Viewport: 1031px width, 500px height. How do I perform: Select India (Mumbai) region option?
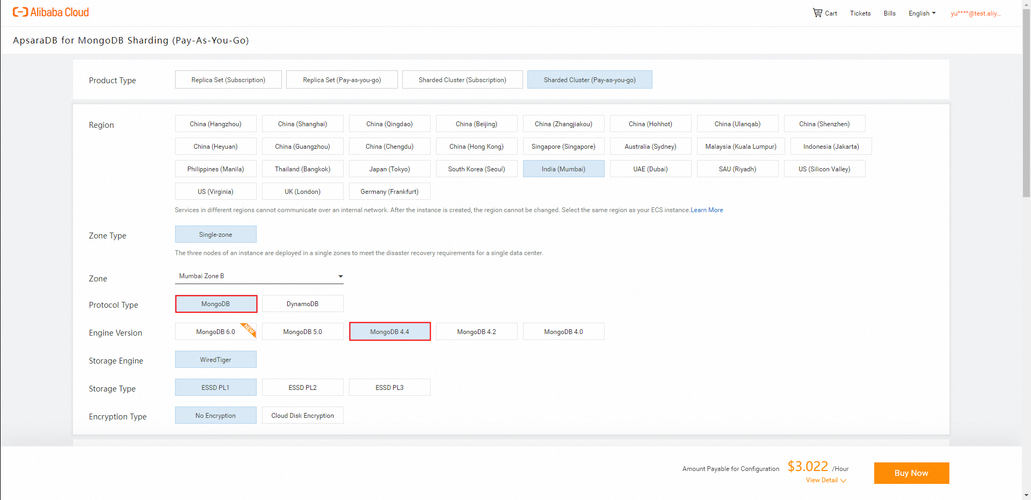563,169
